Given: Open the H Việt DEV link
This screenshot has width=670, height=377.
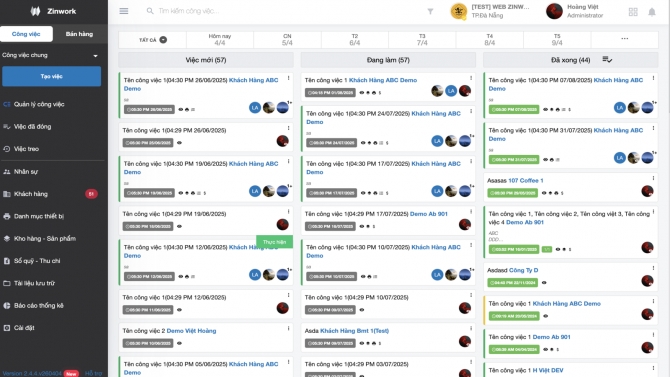Looking at the screenshot, I should 548,370.
